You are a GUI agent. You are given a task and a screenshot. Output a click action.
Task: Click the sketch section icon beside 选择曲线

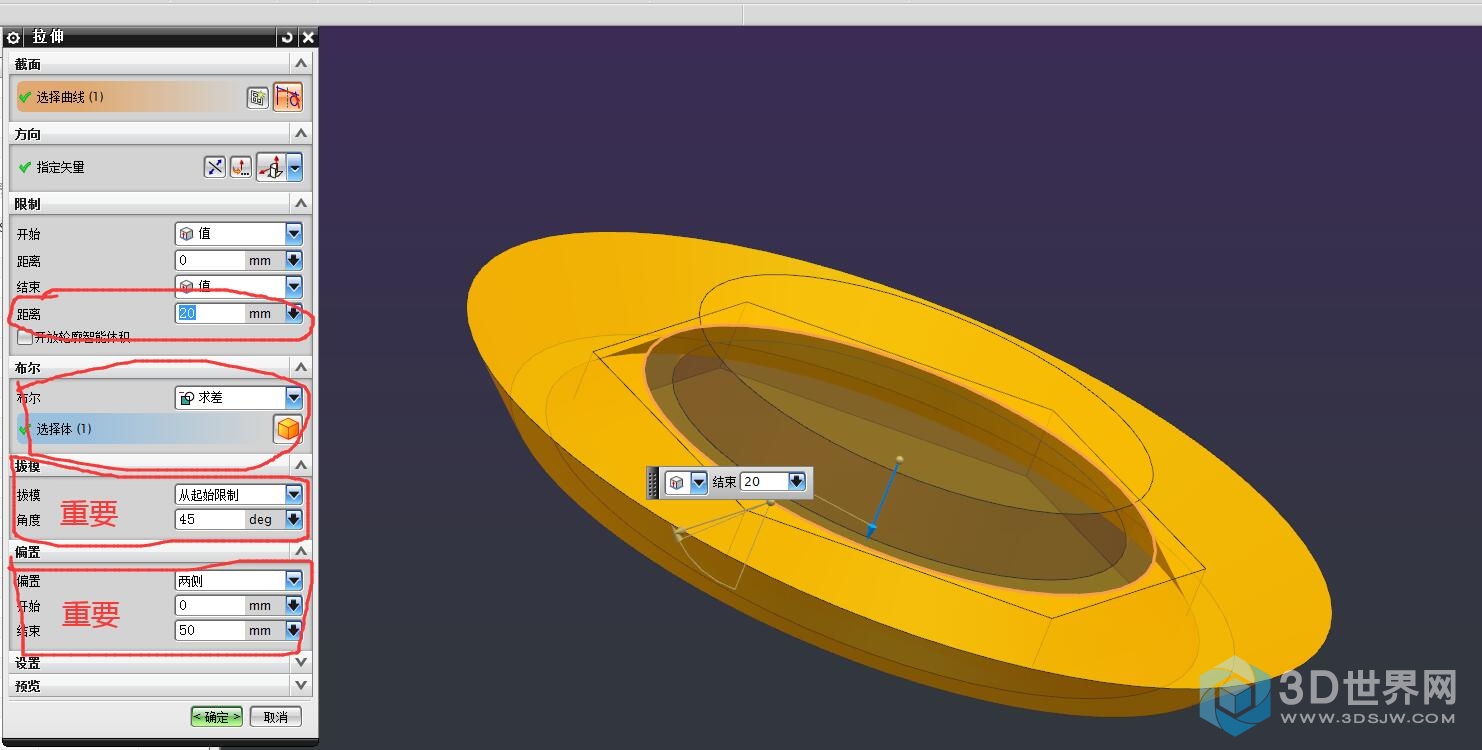258,97
